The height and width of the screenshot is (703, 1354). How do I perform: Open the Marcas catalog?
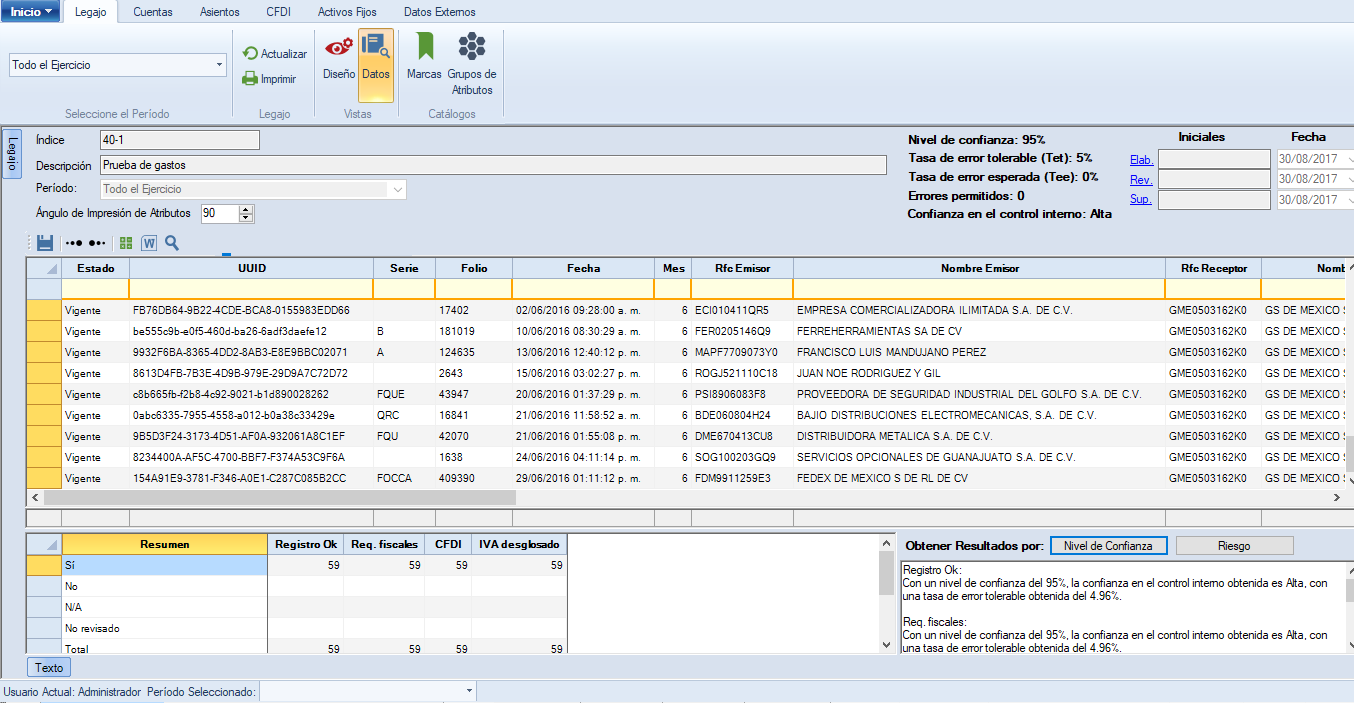(x=424, y=56)
